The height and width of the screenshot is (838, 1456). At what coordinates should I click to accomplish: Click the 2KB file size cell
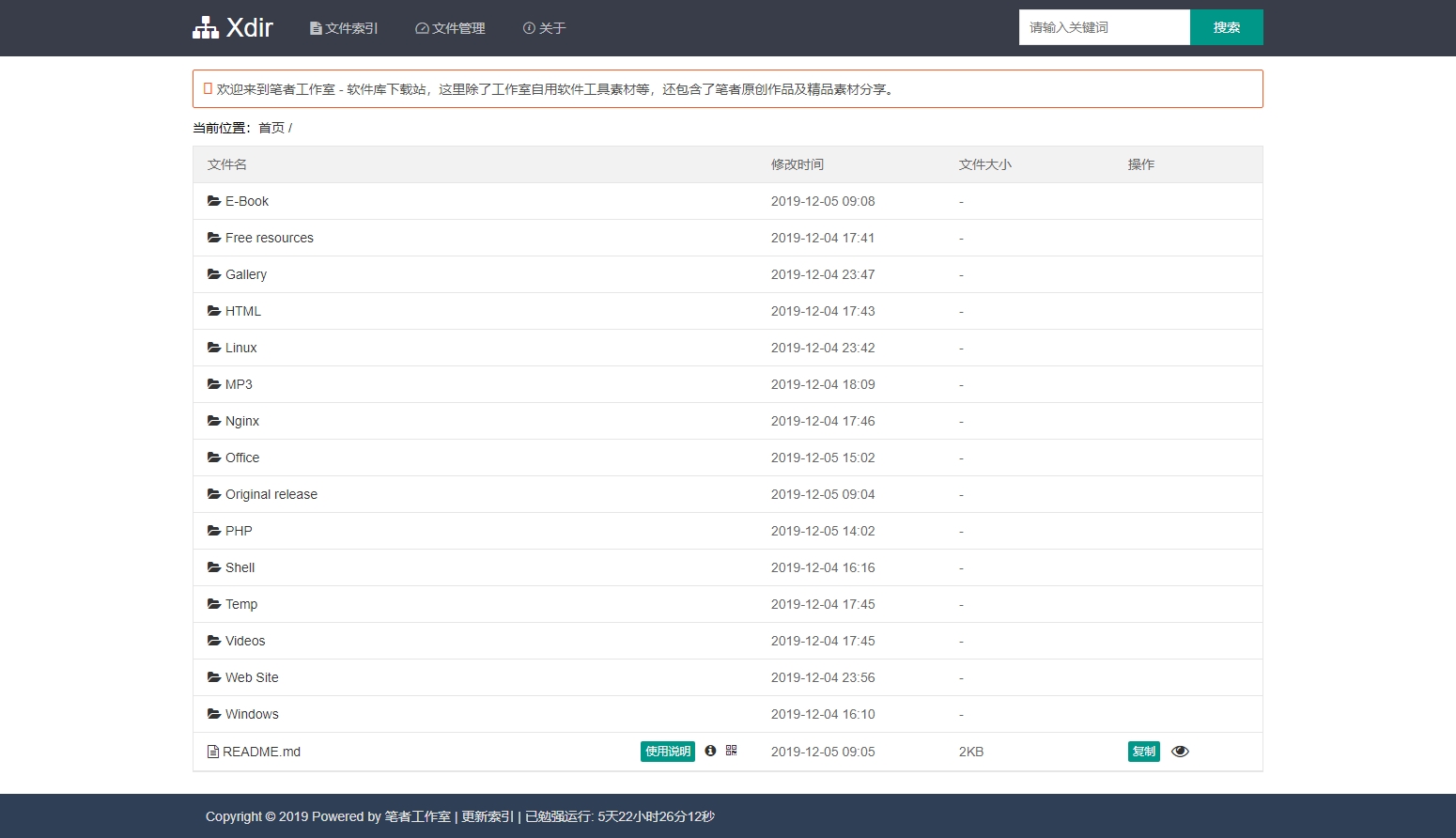971,752
